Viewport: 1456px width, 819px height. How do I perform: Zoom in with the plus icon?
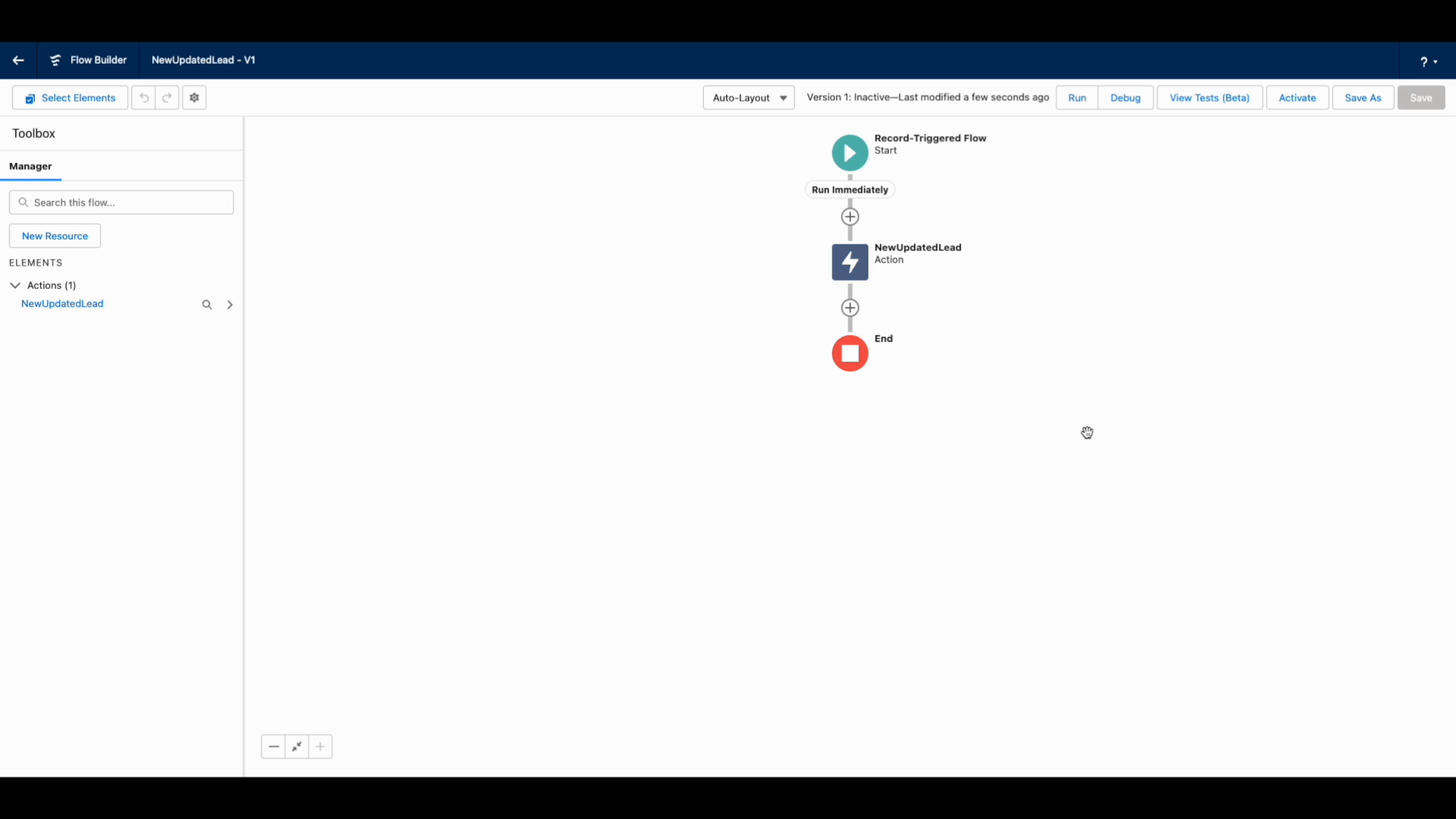pos(320,746)
